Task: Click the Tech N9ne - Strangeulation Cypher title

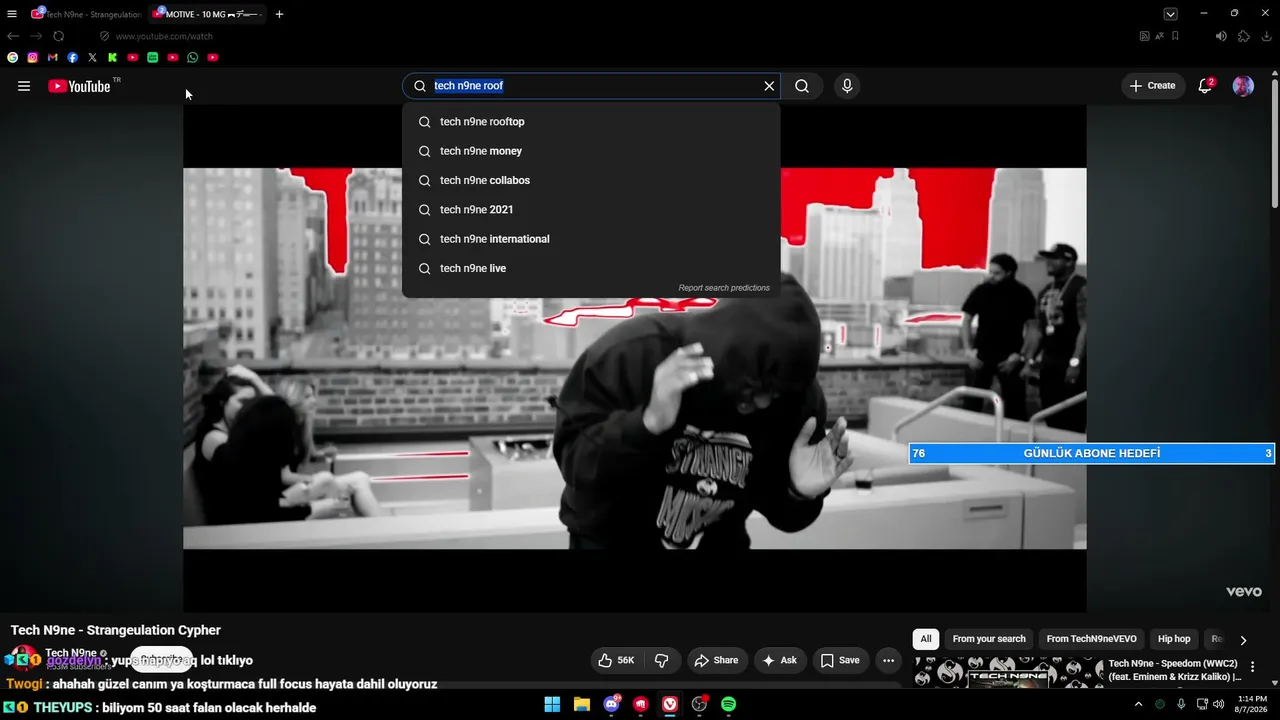Action: tap(116, 630)
